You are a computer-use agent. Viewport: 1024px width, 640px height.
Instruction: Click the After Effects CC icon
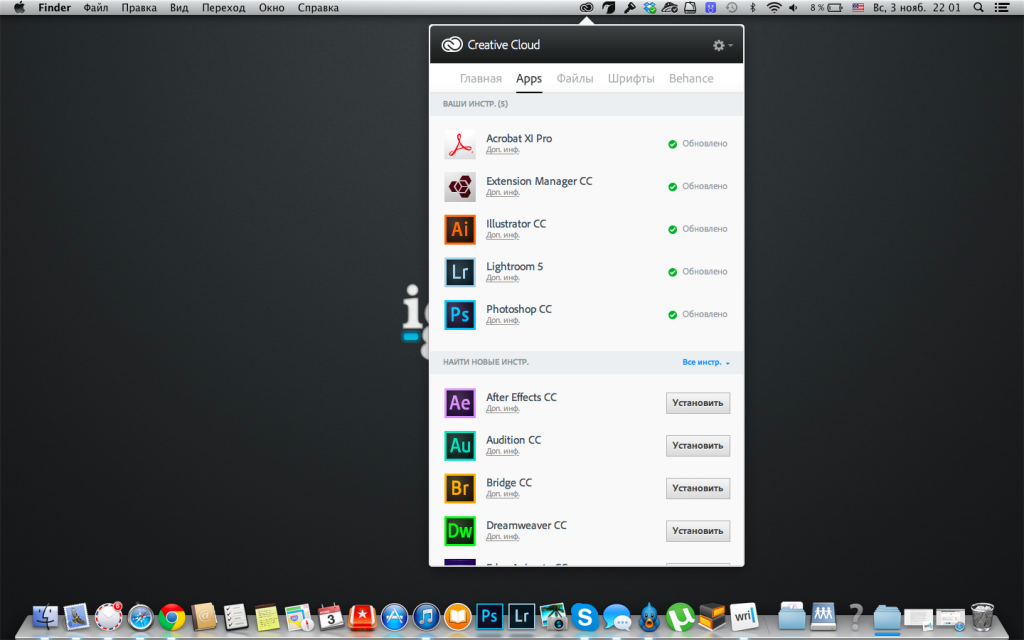(460, 403)
